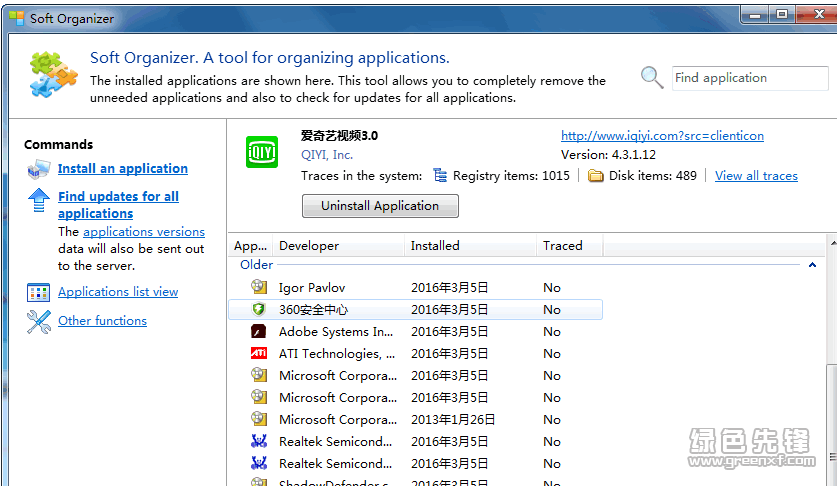Click the Disk items folder icon

pos(595,176)
